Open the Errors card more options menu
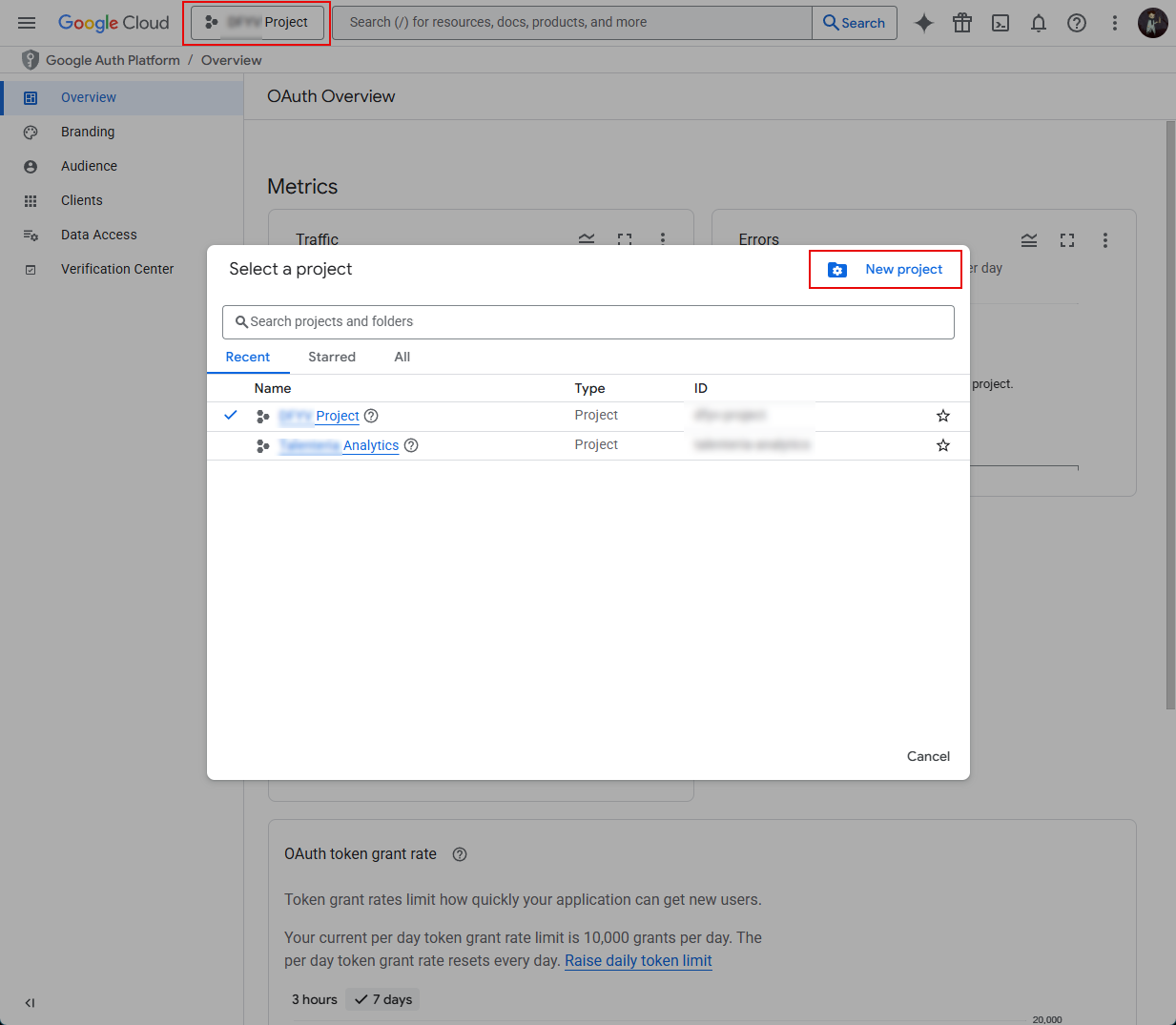The image size is (1176, 1025). [1104, 240]
